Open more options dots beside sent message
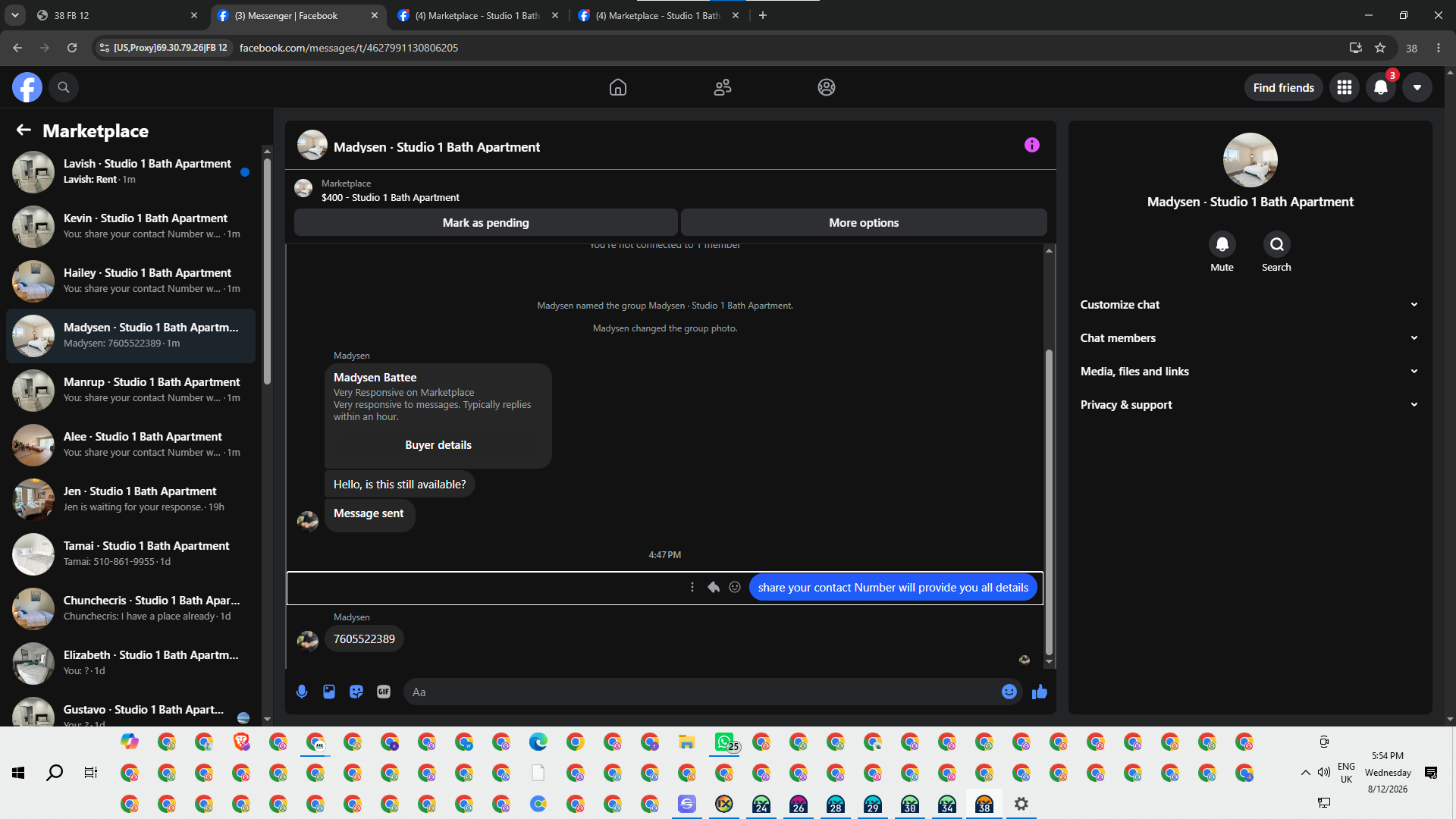1456x819 pixels. coord(692,587)
